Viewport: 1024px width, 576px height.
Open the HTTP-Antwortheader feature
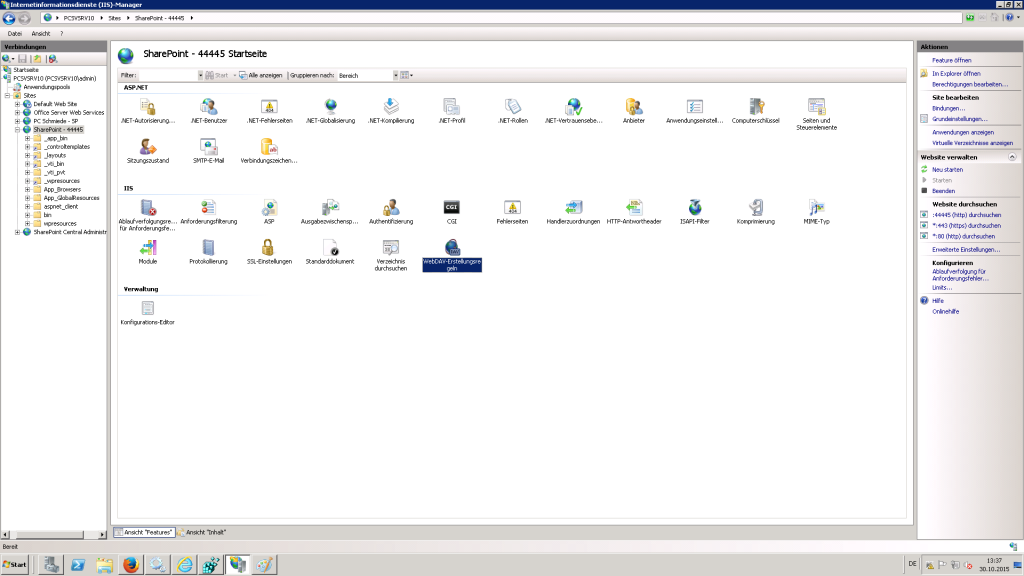coord(633,212)
